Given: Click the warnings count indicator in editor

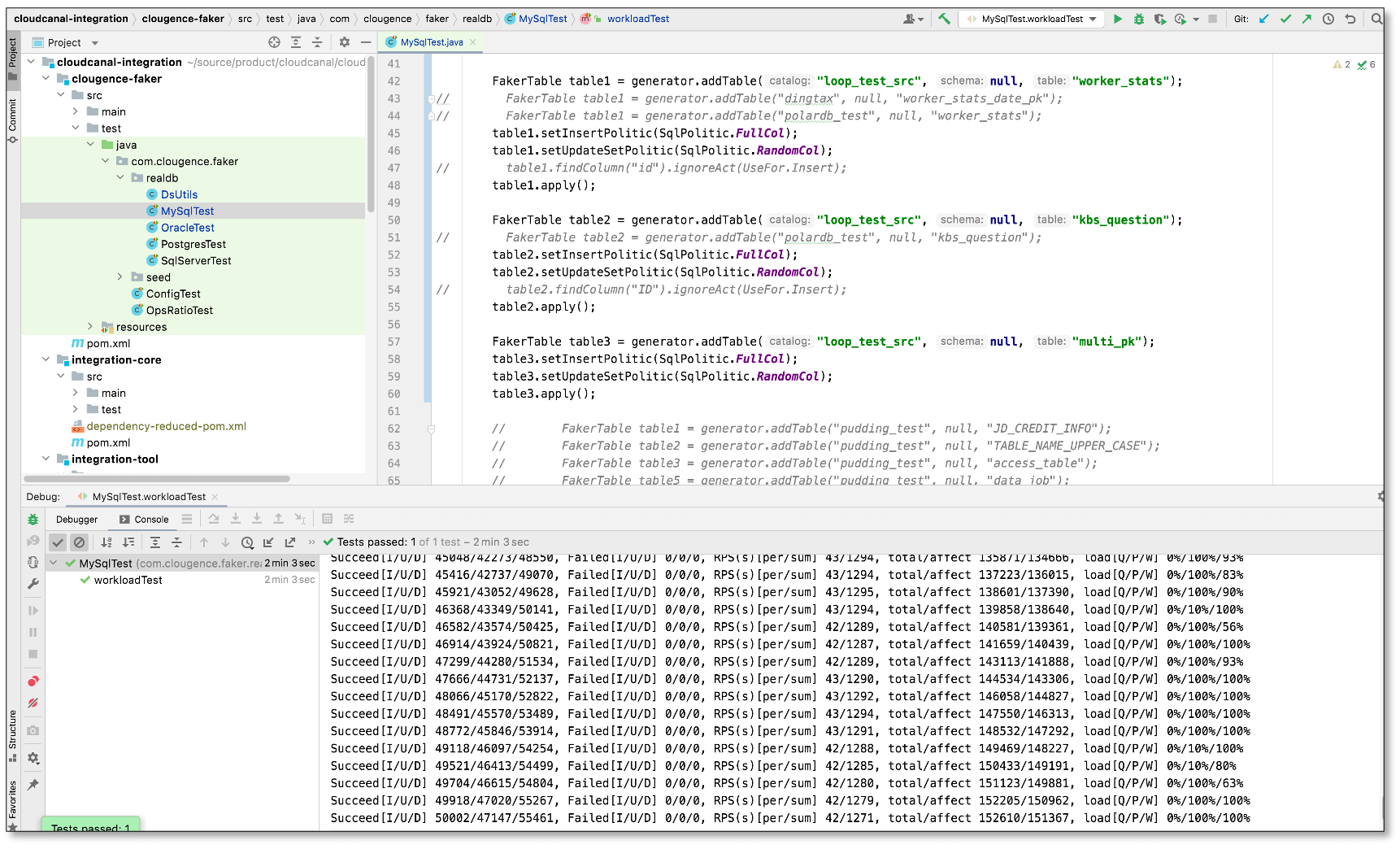Looking at the screenshot, I should click(1341, 64).
